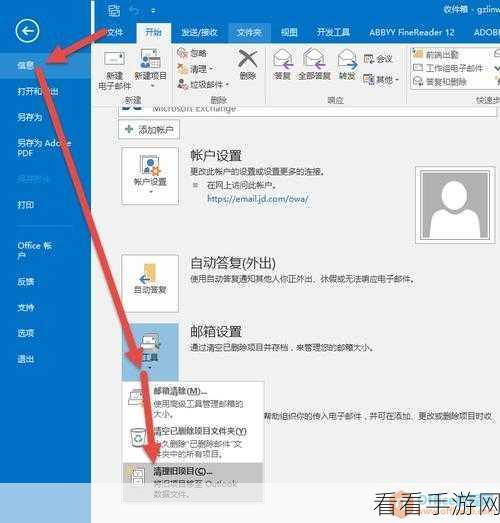Screen dimensions: 500x523
Task: Select the 工作组电子邮件 quick step
Action: (448, 68)
